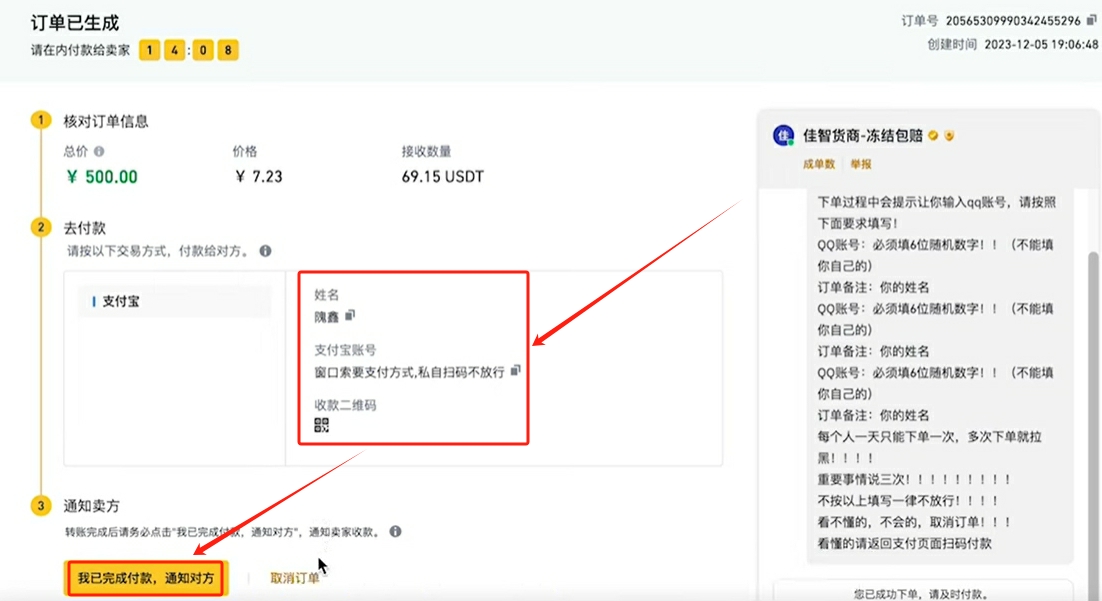Select the 支付宝 payment method tab
The height and width of the screenshot is (601, 1102).
[x=175, y=301]
